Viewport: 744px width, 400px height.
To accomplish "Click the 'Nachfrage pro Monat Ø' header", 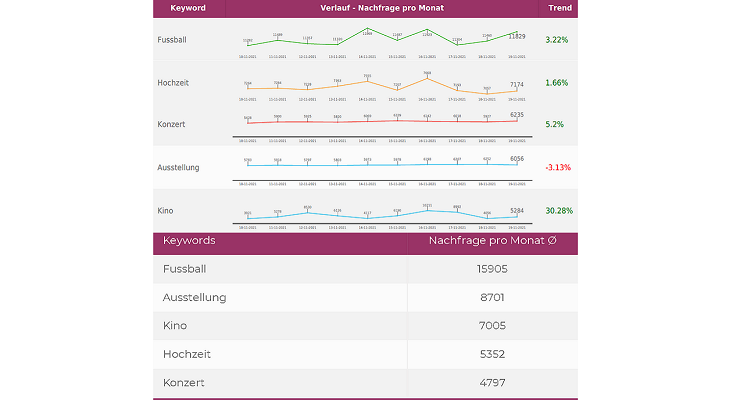I will 493,241.
